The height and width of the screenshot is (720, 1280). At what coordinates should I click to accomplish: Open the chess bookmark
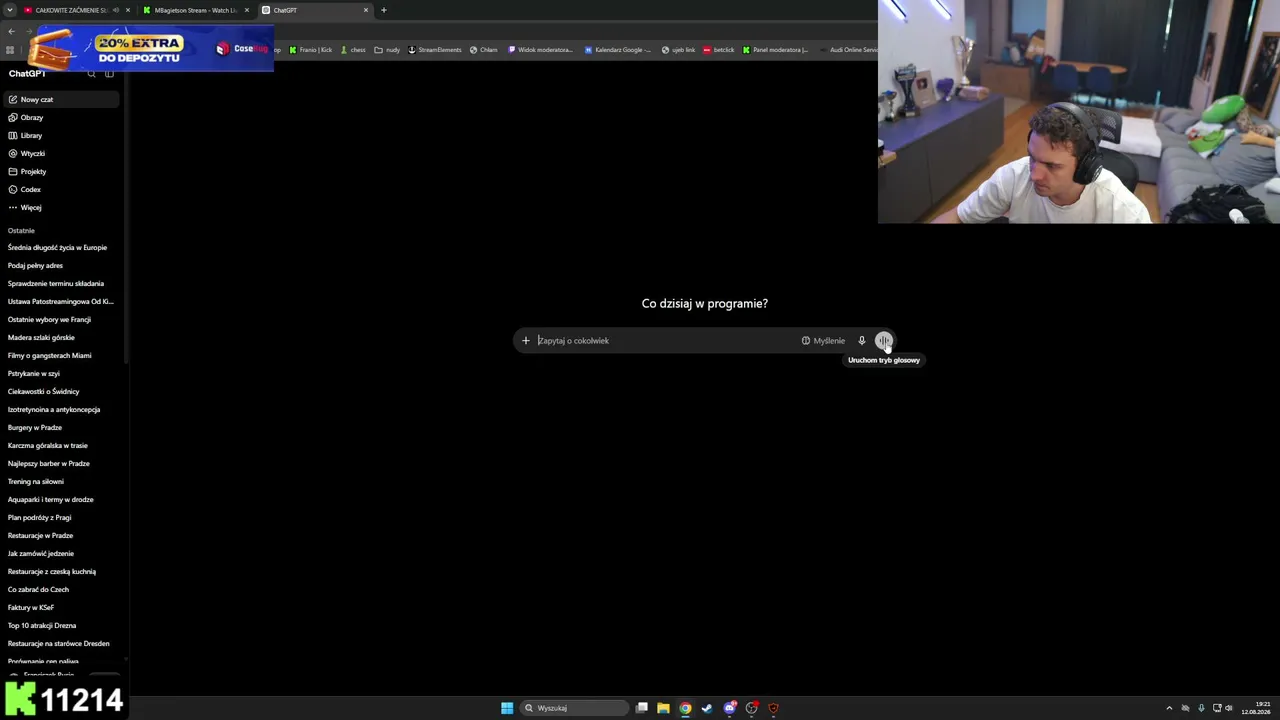pos(353,50)
